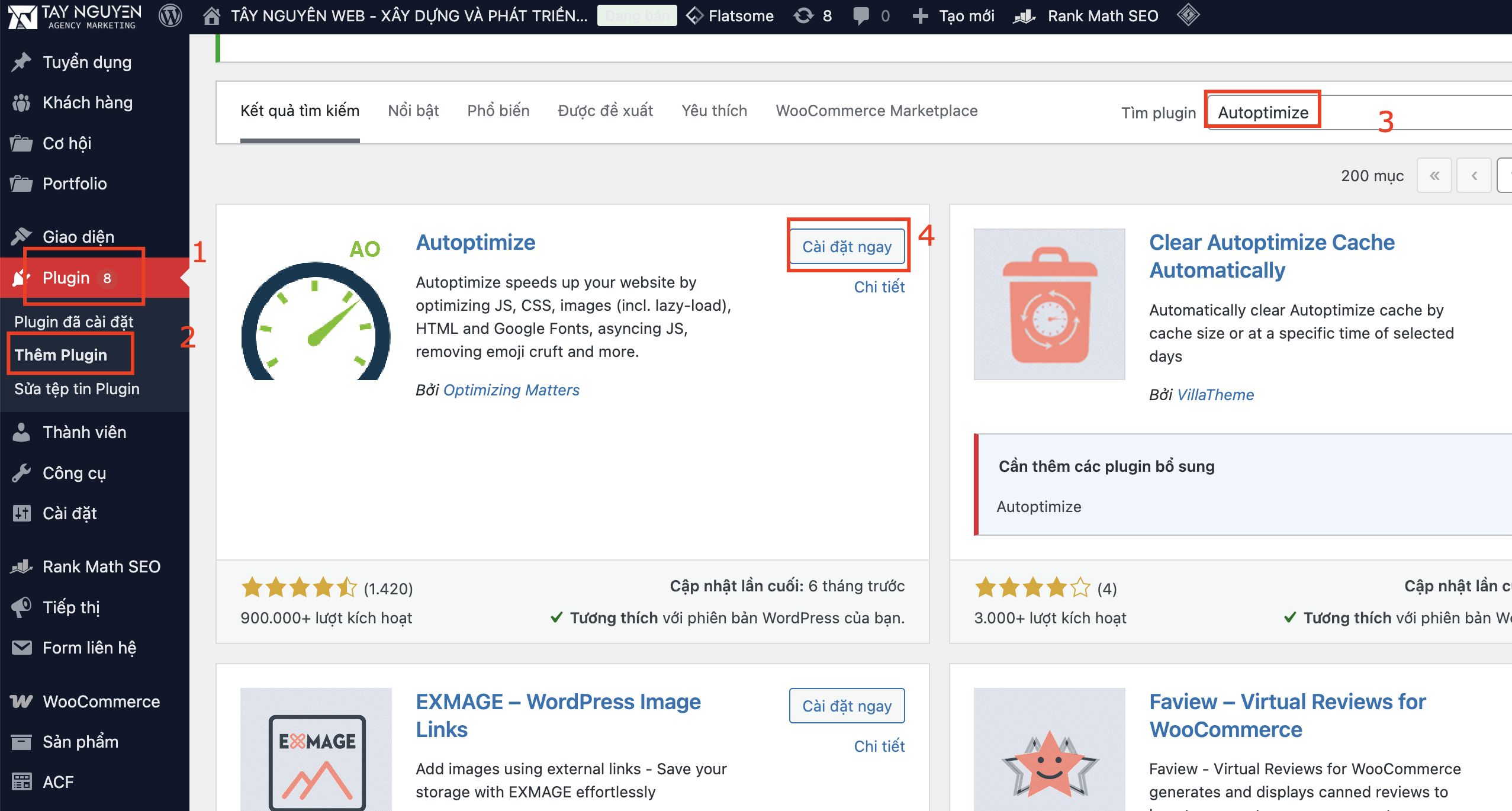Click the Optimizing Matters author link
The height and width of the screenshot is (811, 1512).
click(511, 390)
